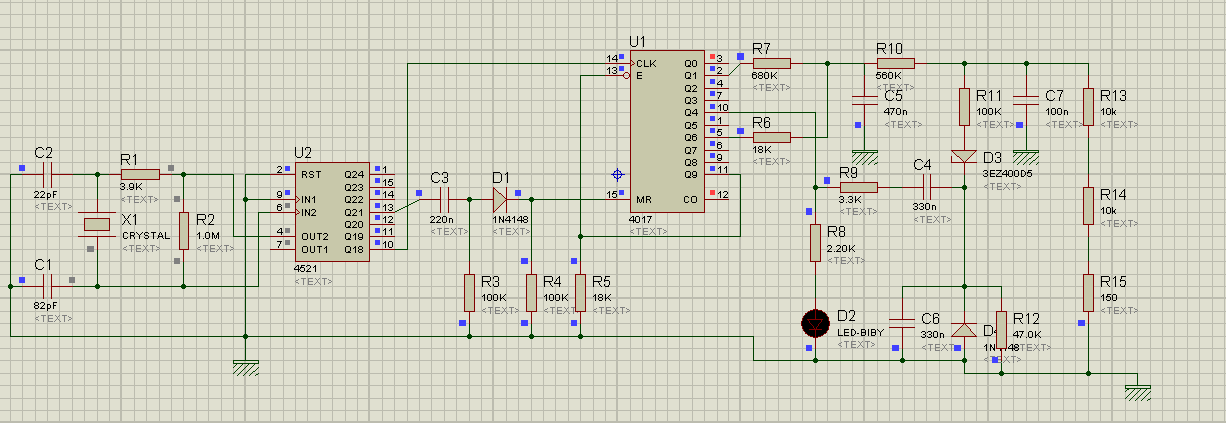Select capacitor C4 symbol
The width and height of the screenshot is (1226, 423).
pyautogui.click(x=926, y=186)
